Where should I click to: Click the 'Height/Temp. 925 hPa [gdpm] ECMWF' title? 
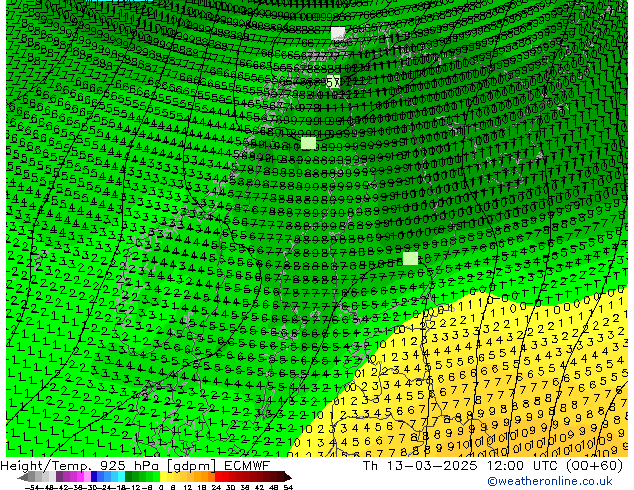[x=135, y=465]
